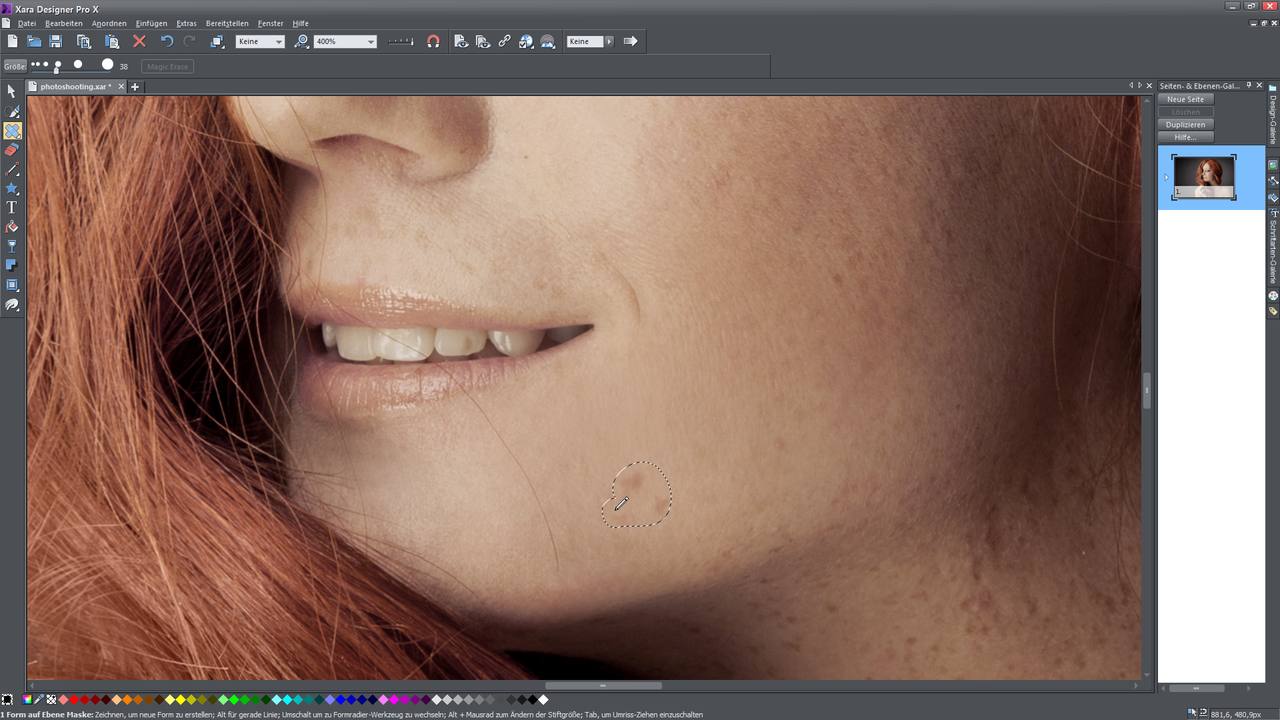
Task: Open the Anordnen menu
Action: pos(109,23)
